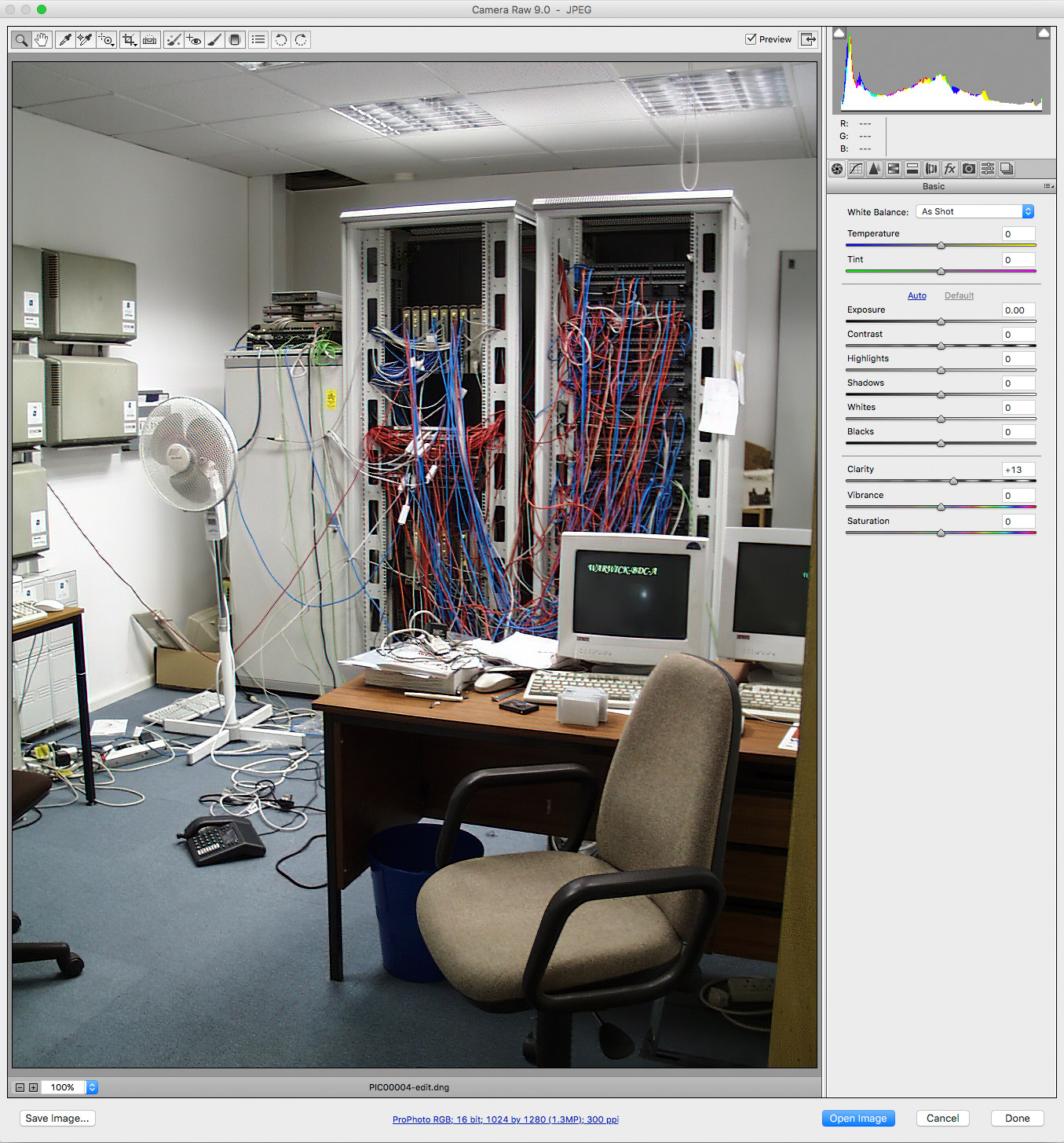Open the Presets tab
The height and width of the screenshot is (1143, 1064).
click(x=988, y=169)
